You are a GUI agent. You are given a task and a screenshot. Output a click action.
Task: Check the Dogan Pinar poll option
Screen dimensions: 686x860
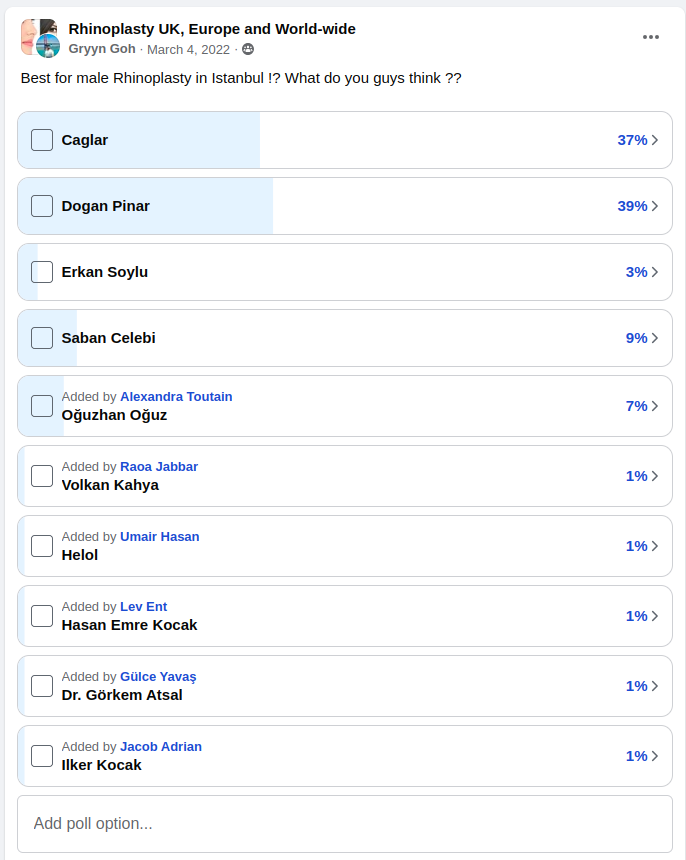pyautogui.click(x=42, y=206)
